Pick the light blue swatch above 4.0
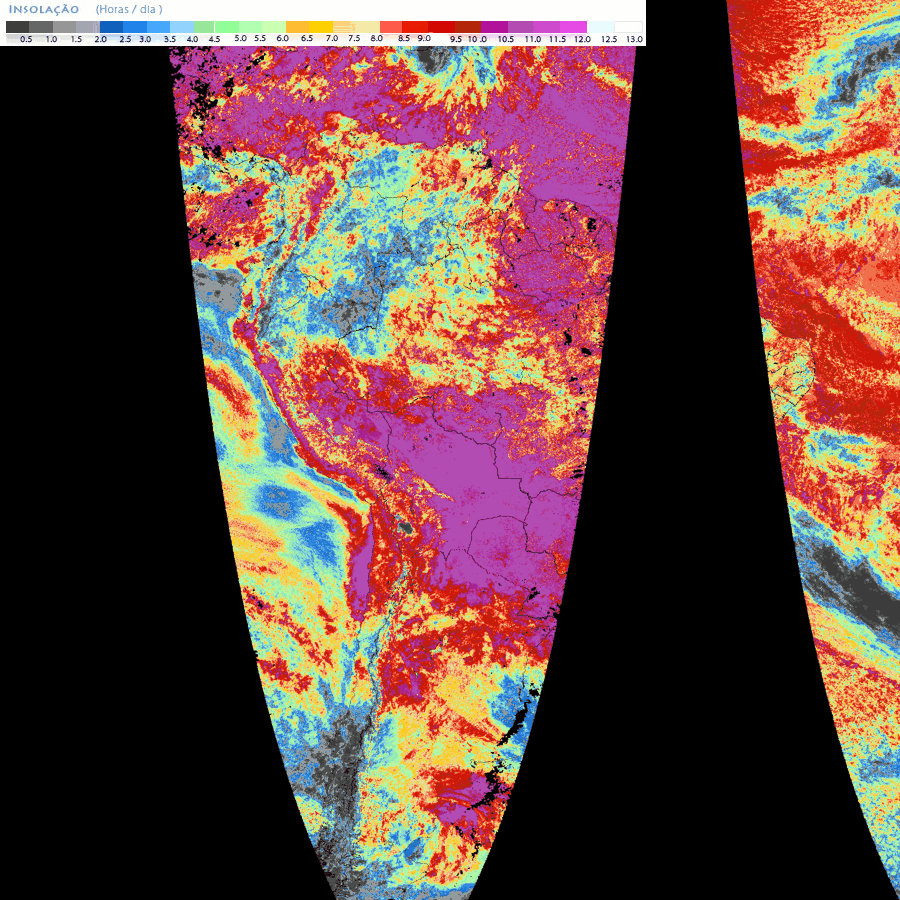 click(182, 27)
